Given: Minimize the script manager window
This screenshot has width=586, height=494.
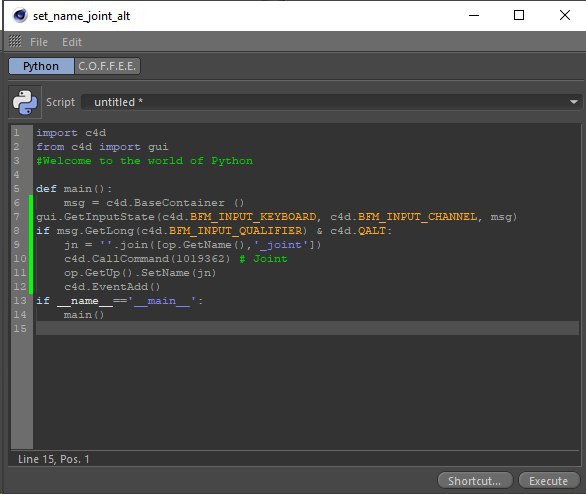Looking at the screenshot, I should 474,15.
